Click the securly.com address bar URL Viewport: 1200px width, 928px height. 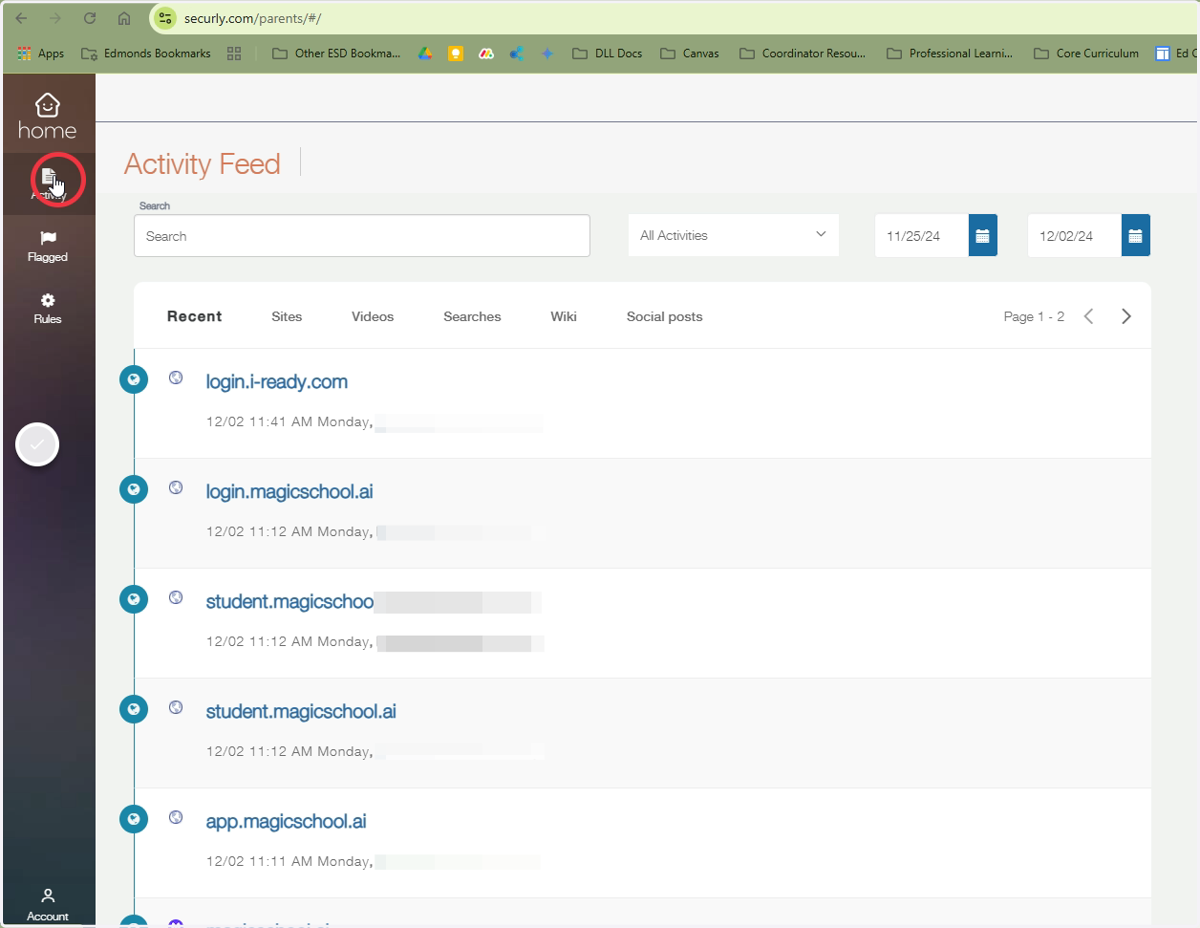click(x=252, y=18)
